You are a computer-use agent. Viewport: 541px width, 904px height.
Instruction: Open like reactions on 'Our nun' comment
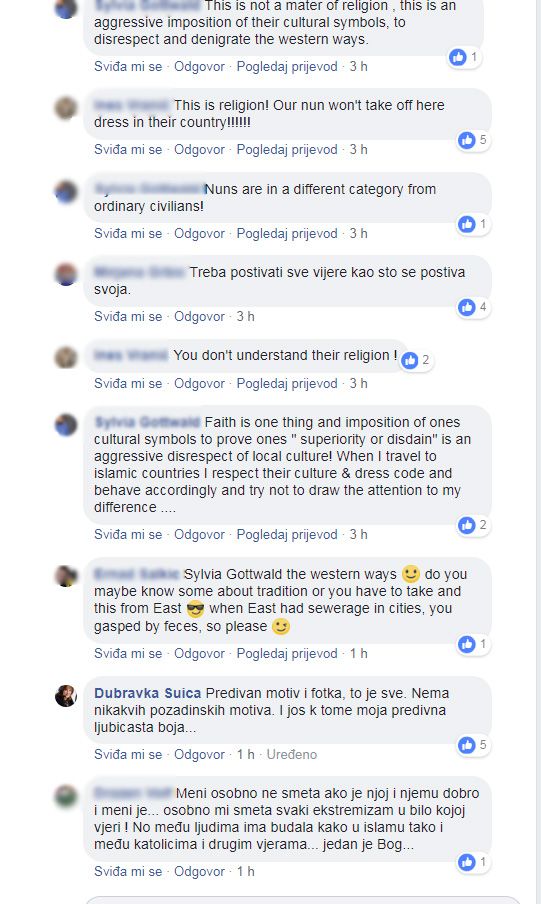[x=473, y=140]
